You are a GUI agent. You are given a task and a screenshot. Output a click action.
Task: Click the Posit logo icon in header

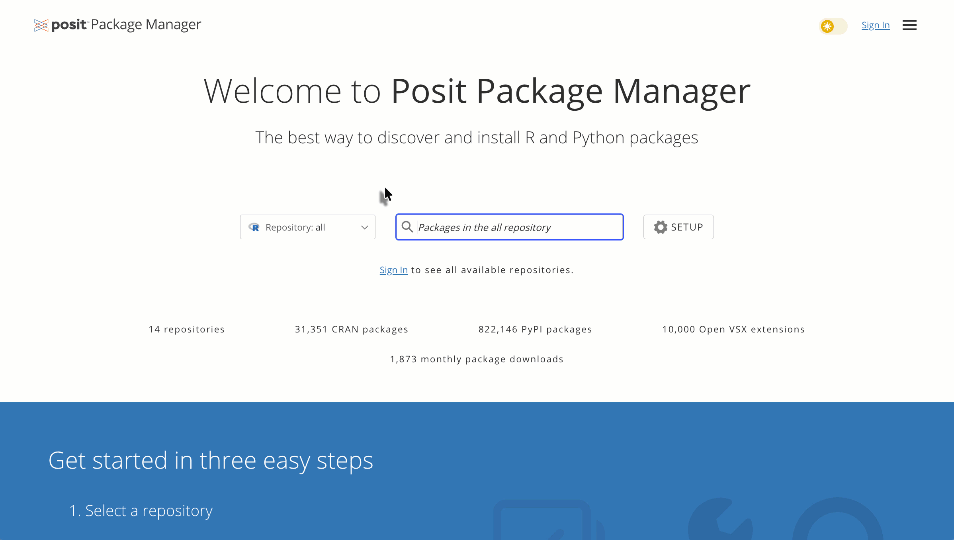41,25
